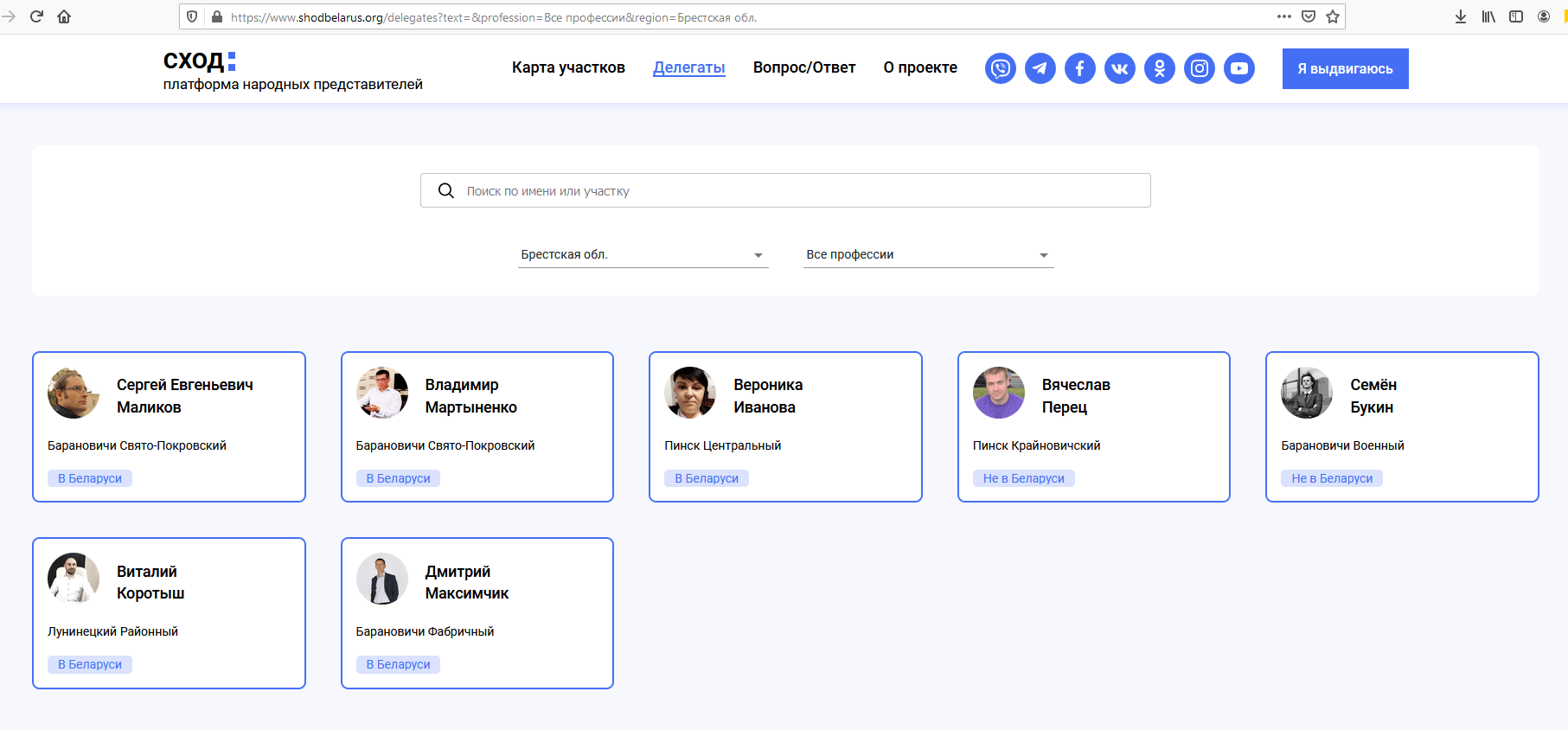Click the Facebook icon in header
This screenshot has width=1568, height=730.
[1079, 68]
